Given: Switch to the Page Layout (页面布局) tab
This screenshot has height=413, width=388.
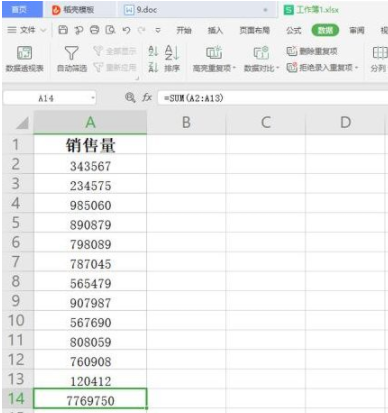Looking at the screenshot, I should tap(255, 30).
